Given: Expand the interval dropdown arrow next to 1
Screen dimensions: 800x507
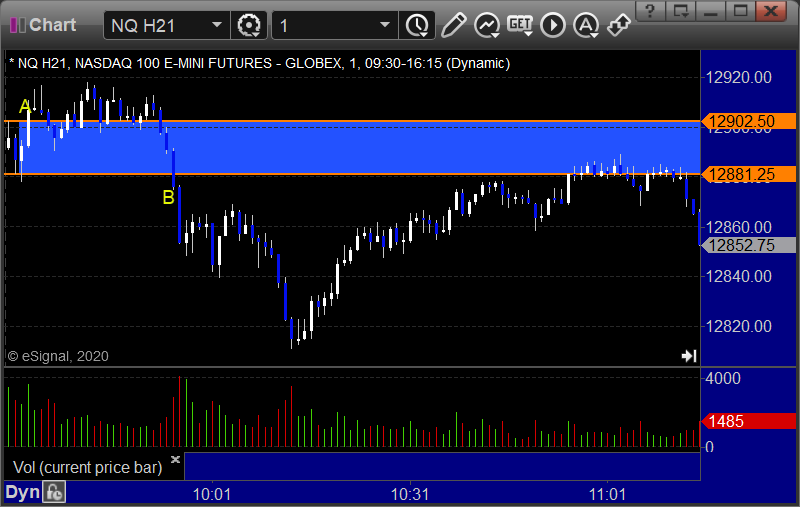Looking at the screenshot, I should coord(385,25).
